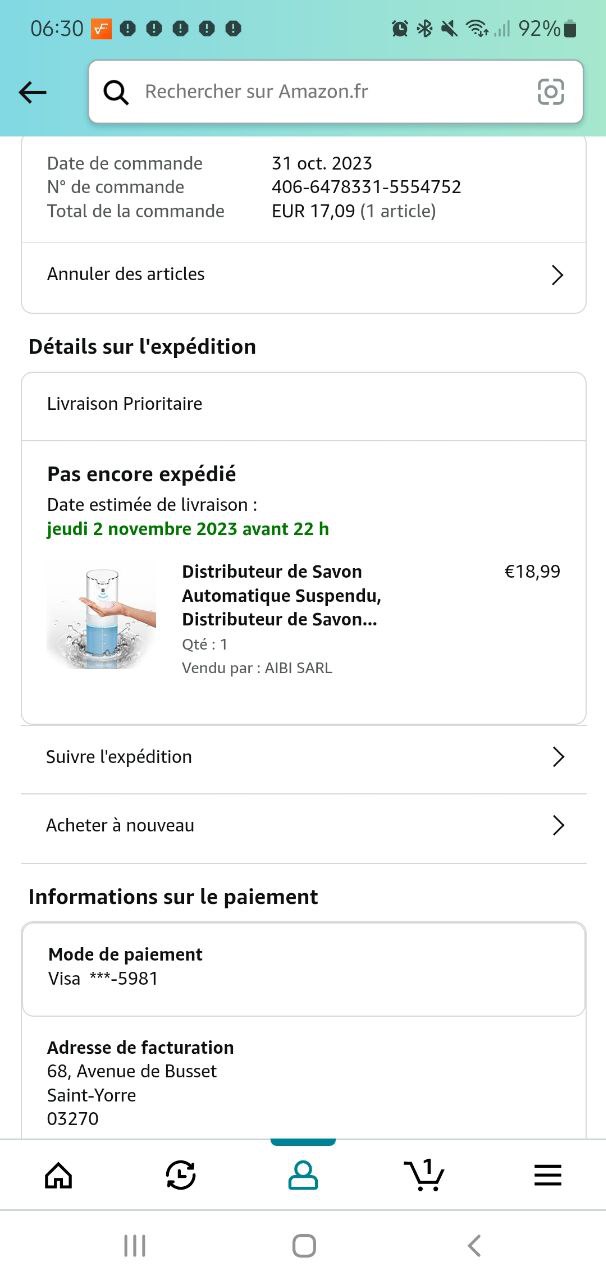Tap Android recent apps button
The height and width of the screenshot is (1280, 606).
(134, 1245)
